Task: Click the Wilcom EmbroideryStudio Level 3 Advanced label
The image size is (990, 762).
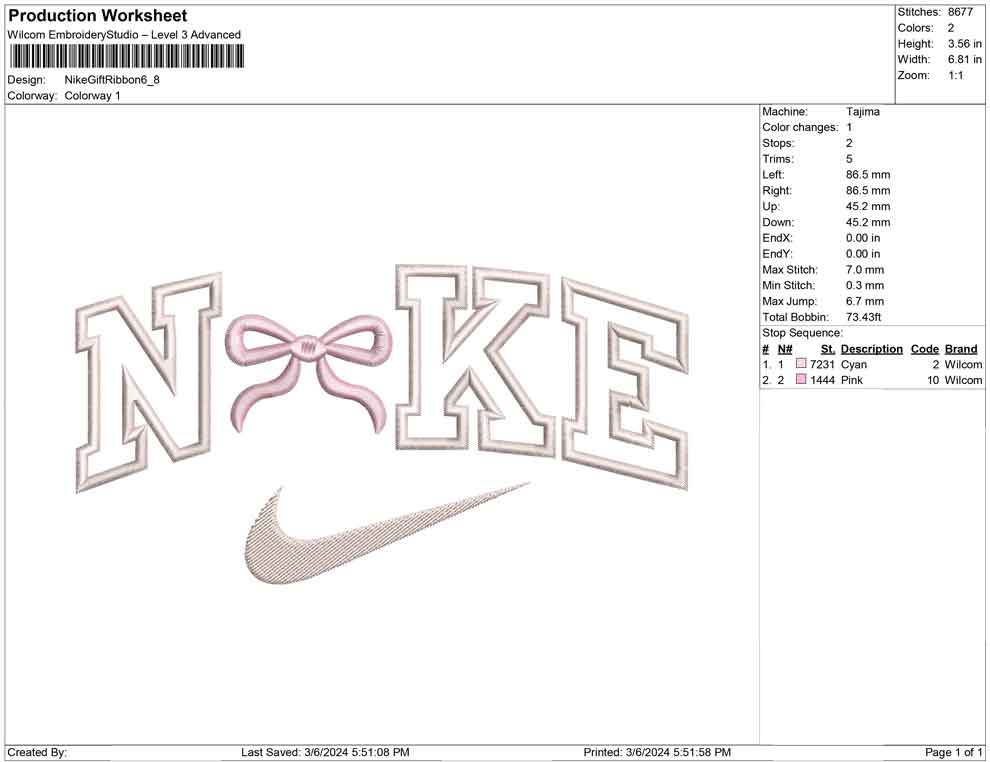Action: pyautogui.click(x=124, y=34)
